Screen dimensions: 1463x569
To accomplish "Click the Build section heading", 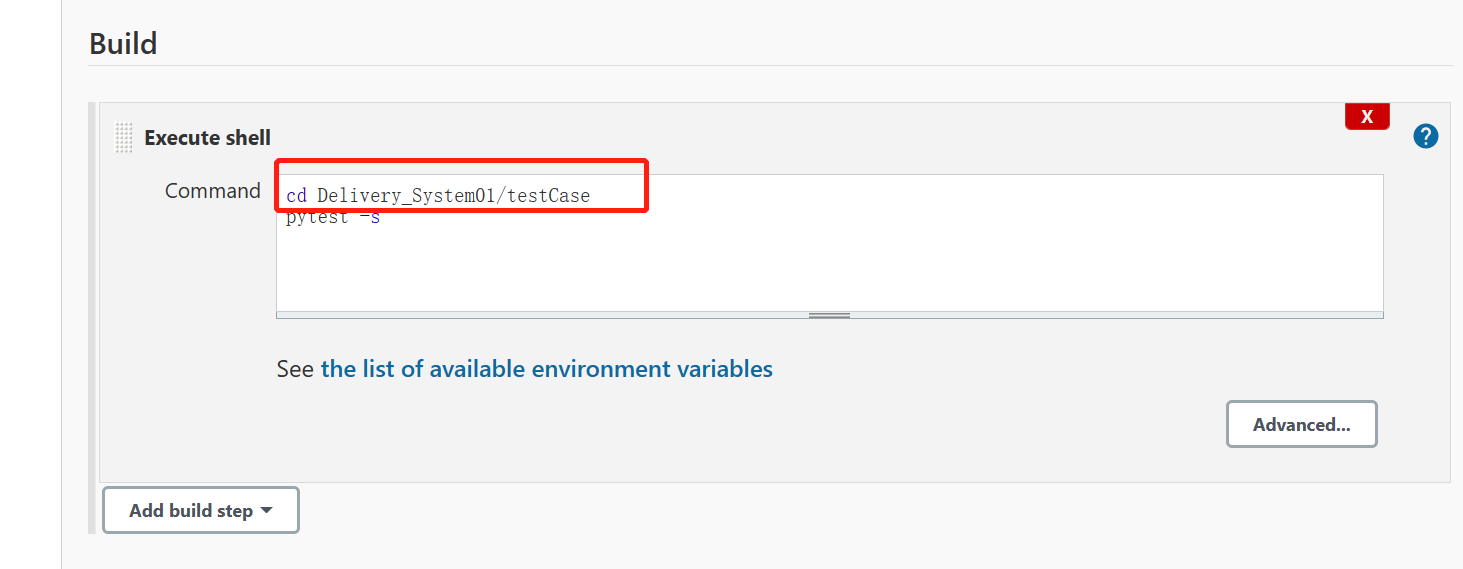I will [123, 44].
